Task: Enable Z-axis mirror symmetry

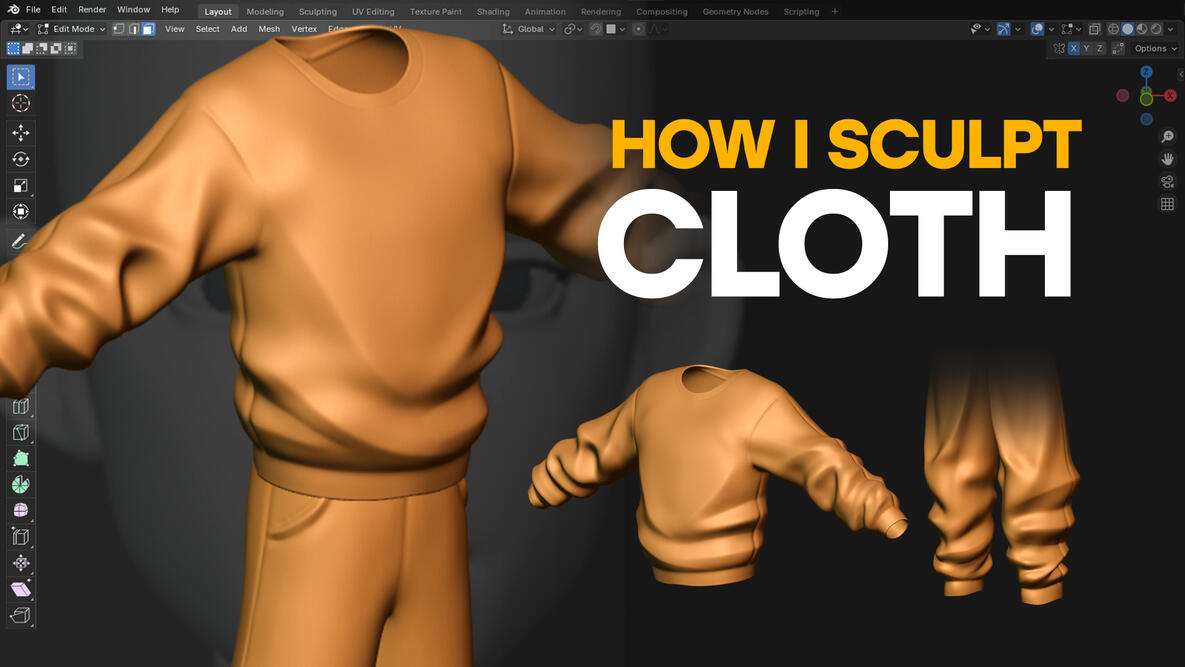Action: point(1099,47)
